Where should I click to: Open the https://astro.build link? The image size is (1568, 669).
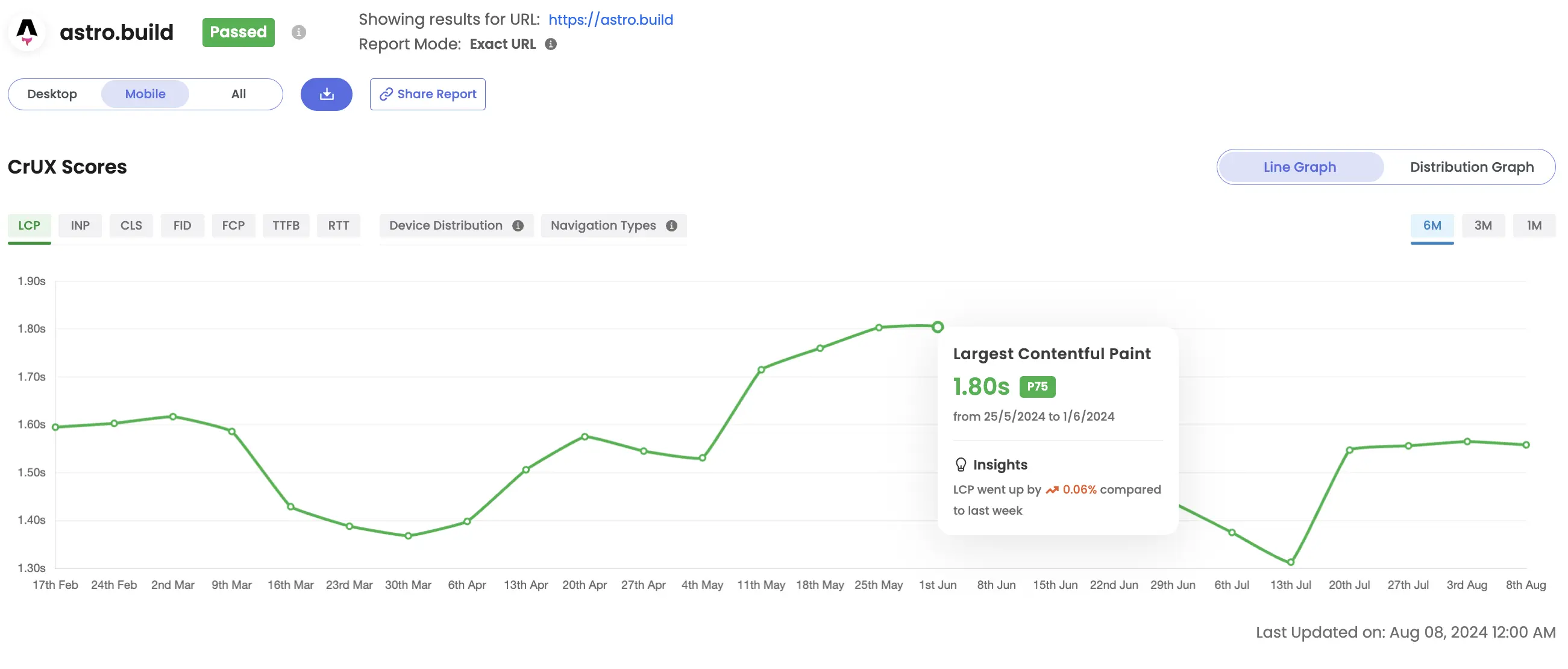610,19
